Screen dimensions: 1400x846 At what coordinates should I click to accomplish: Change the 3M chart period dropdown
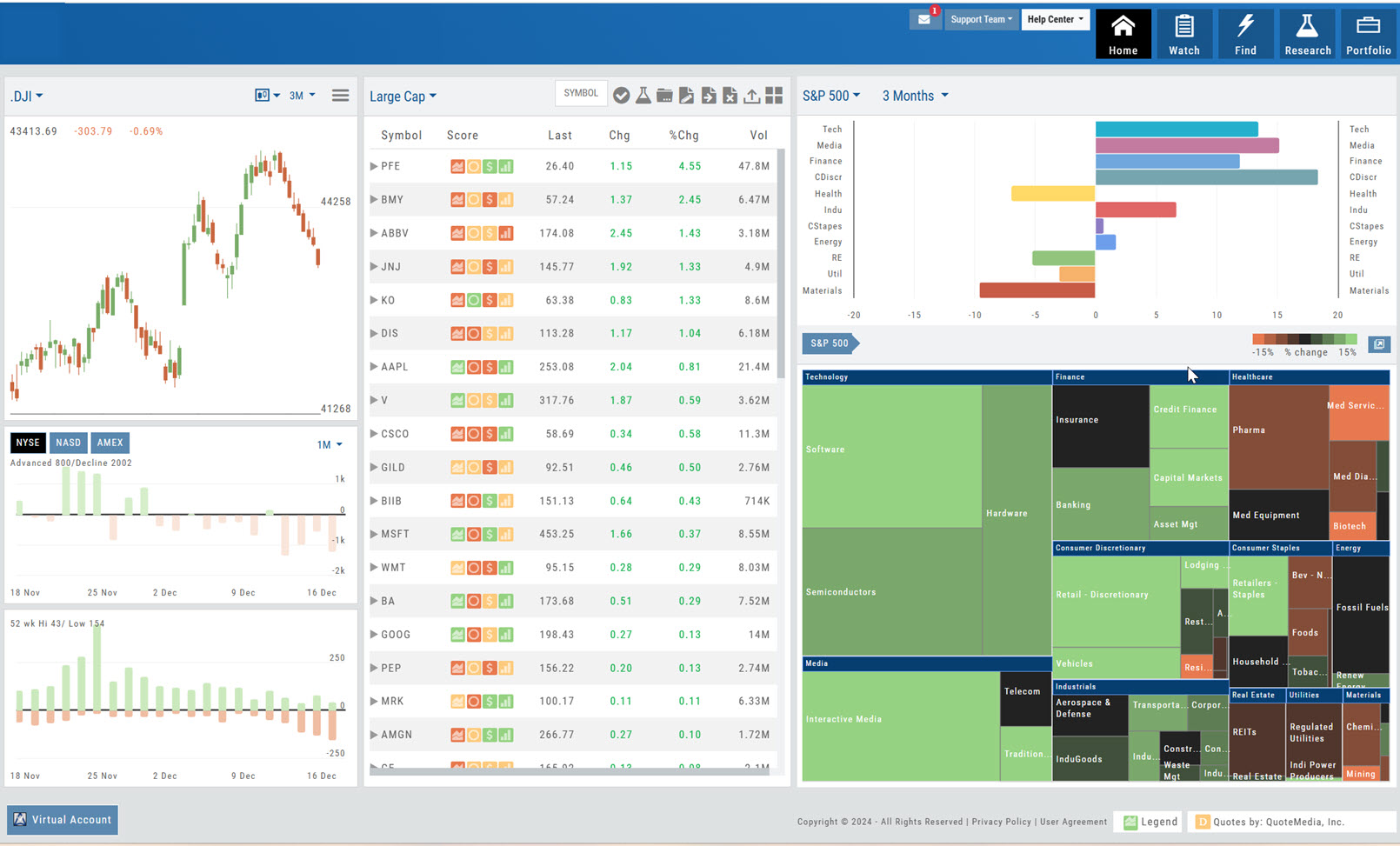click(303, 96)
